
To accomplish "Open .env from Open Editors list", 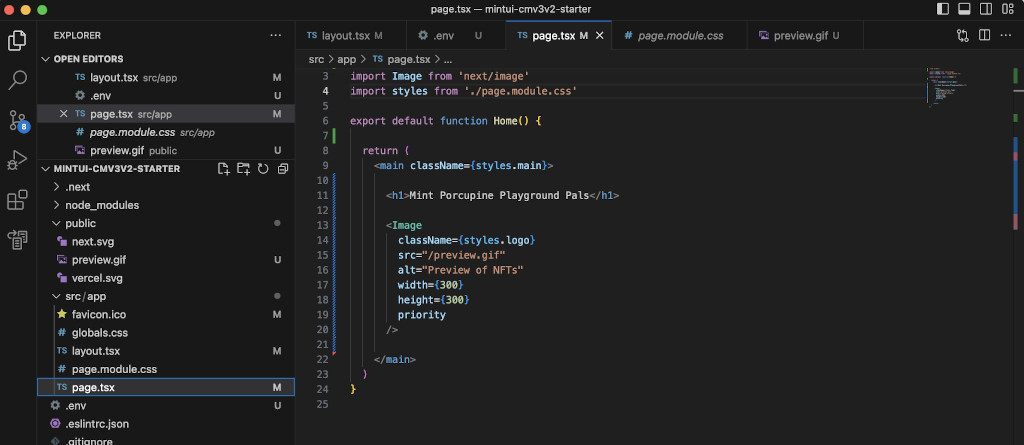I will point(166,95).
